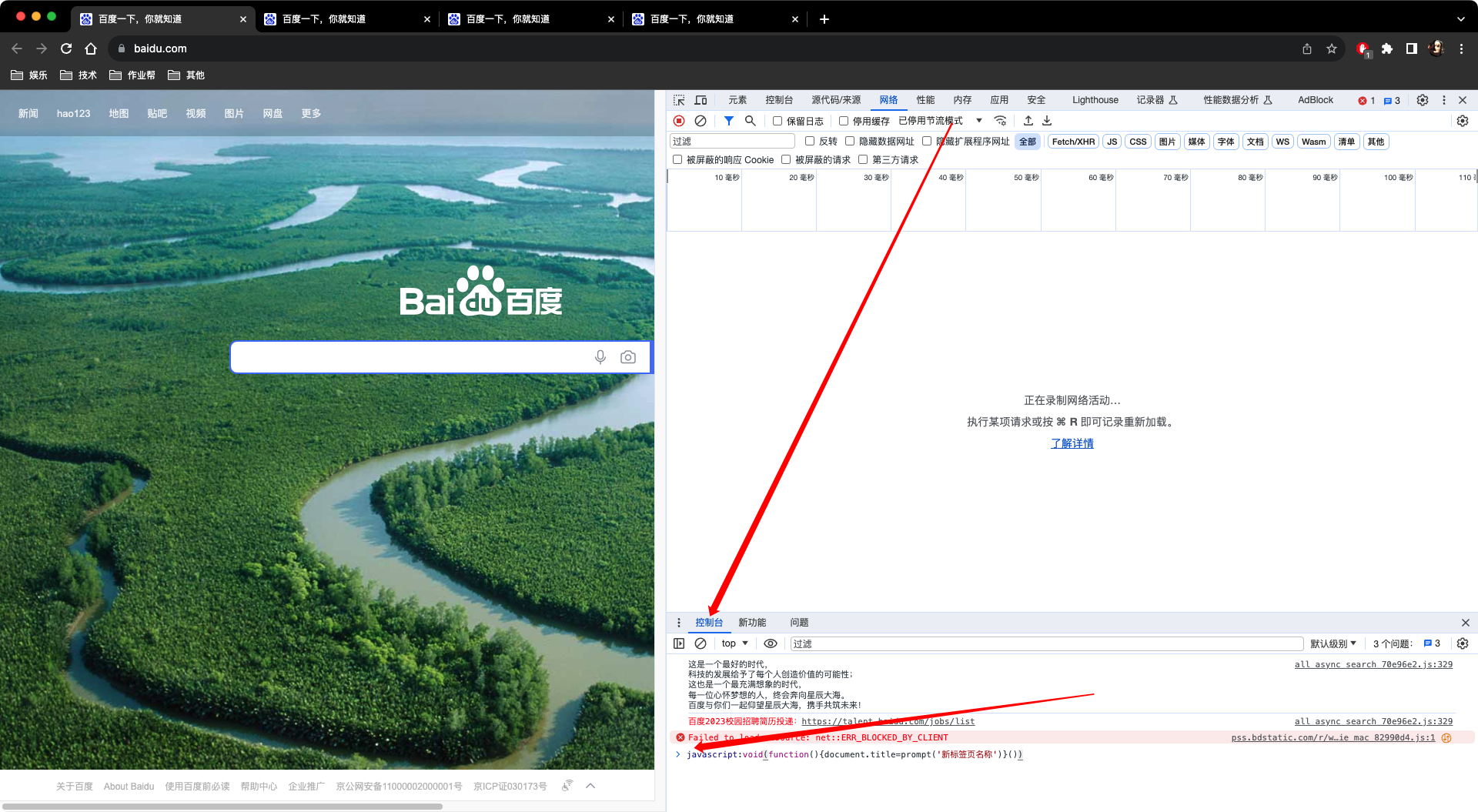Filter requests by CSS type
1478x812 pixels.
1139,142
